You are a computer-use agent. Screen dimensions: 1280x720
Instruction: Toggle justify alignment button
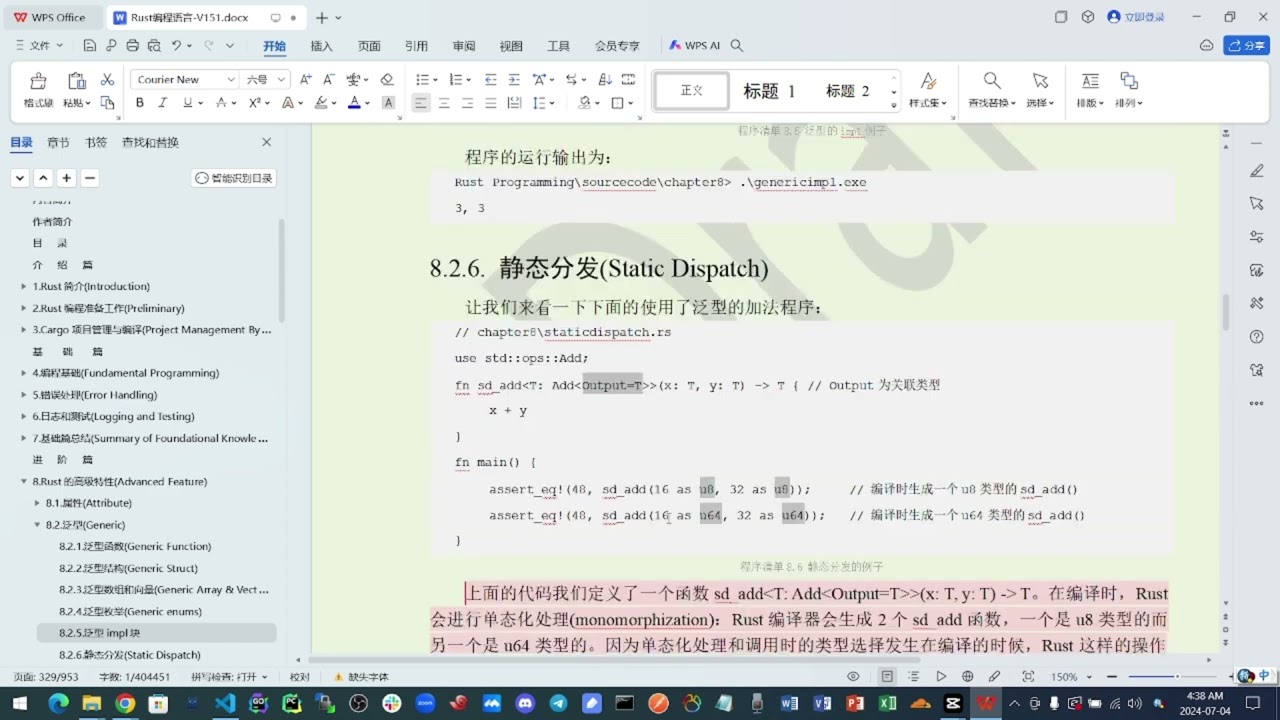490,103
